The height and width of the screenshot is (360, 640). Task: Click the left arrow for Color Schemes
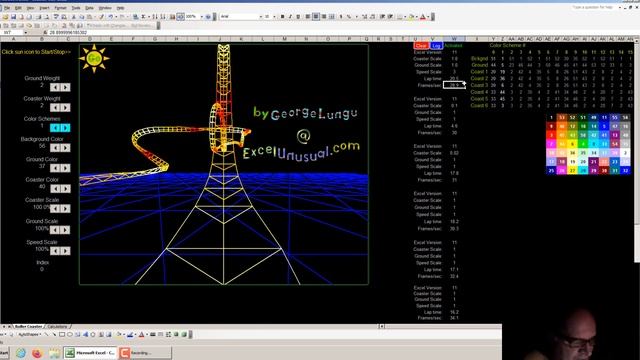(55, 128)
